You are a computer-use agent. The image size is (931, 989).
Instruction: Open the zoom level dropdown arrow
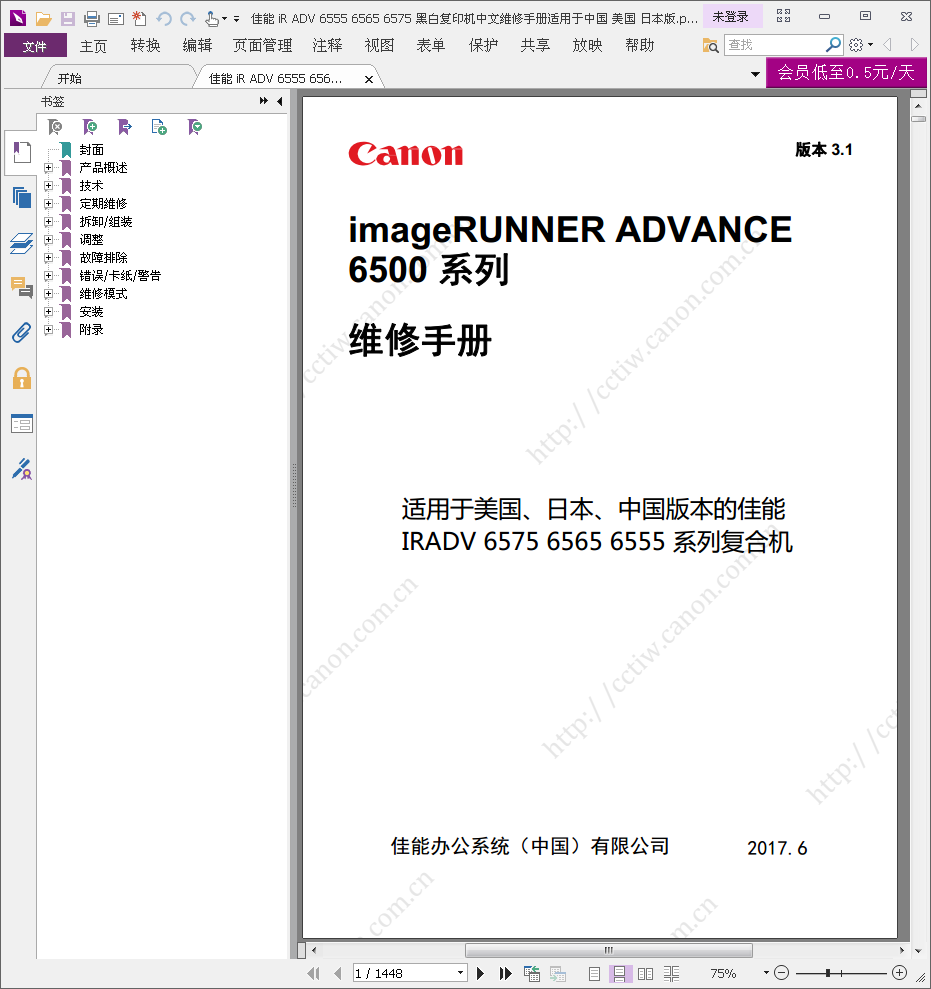pyautogui.click(x=766, y=973)
